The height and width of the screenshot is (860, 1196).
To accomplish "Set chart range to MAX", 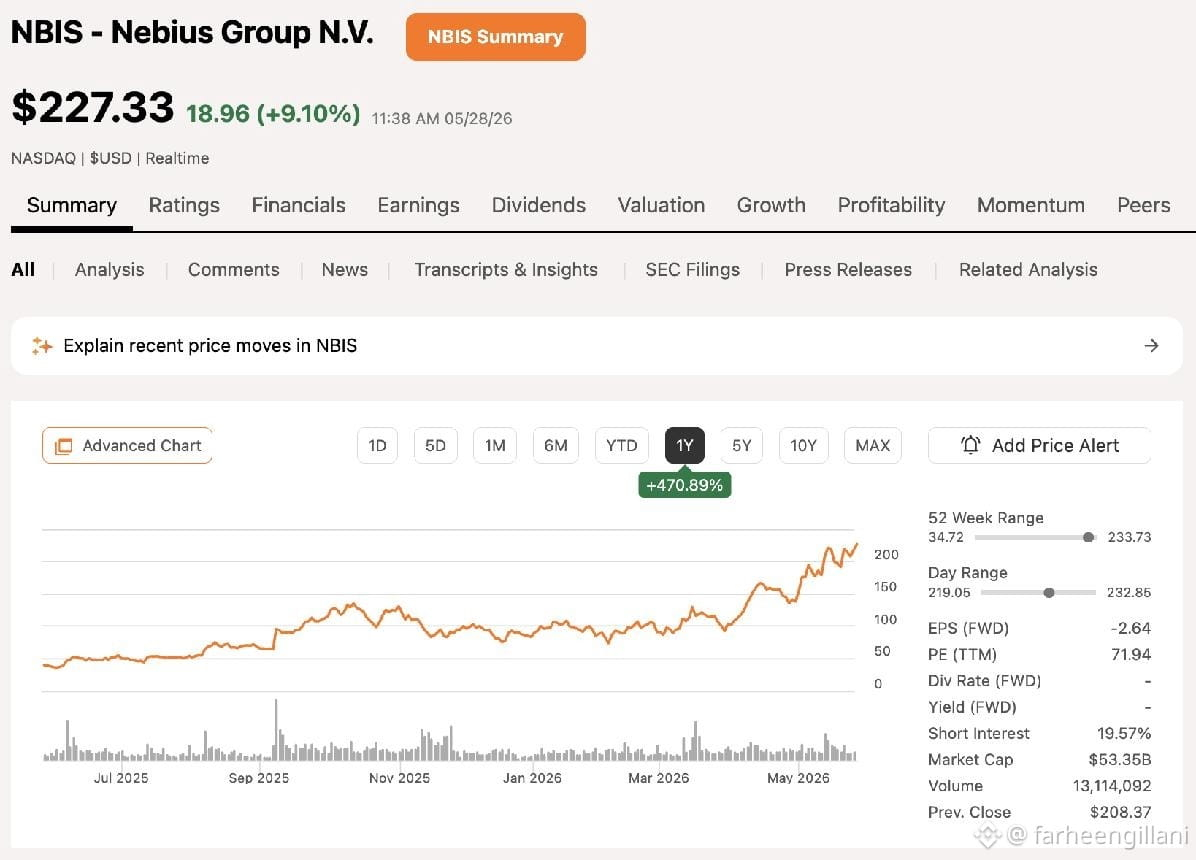I will click(873, 446).
